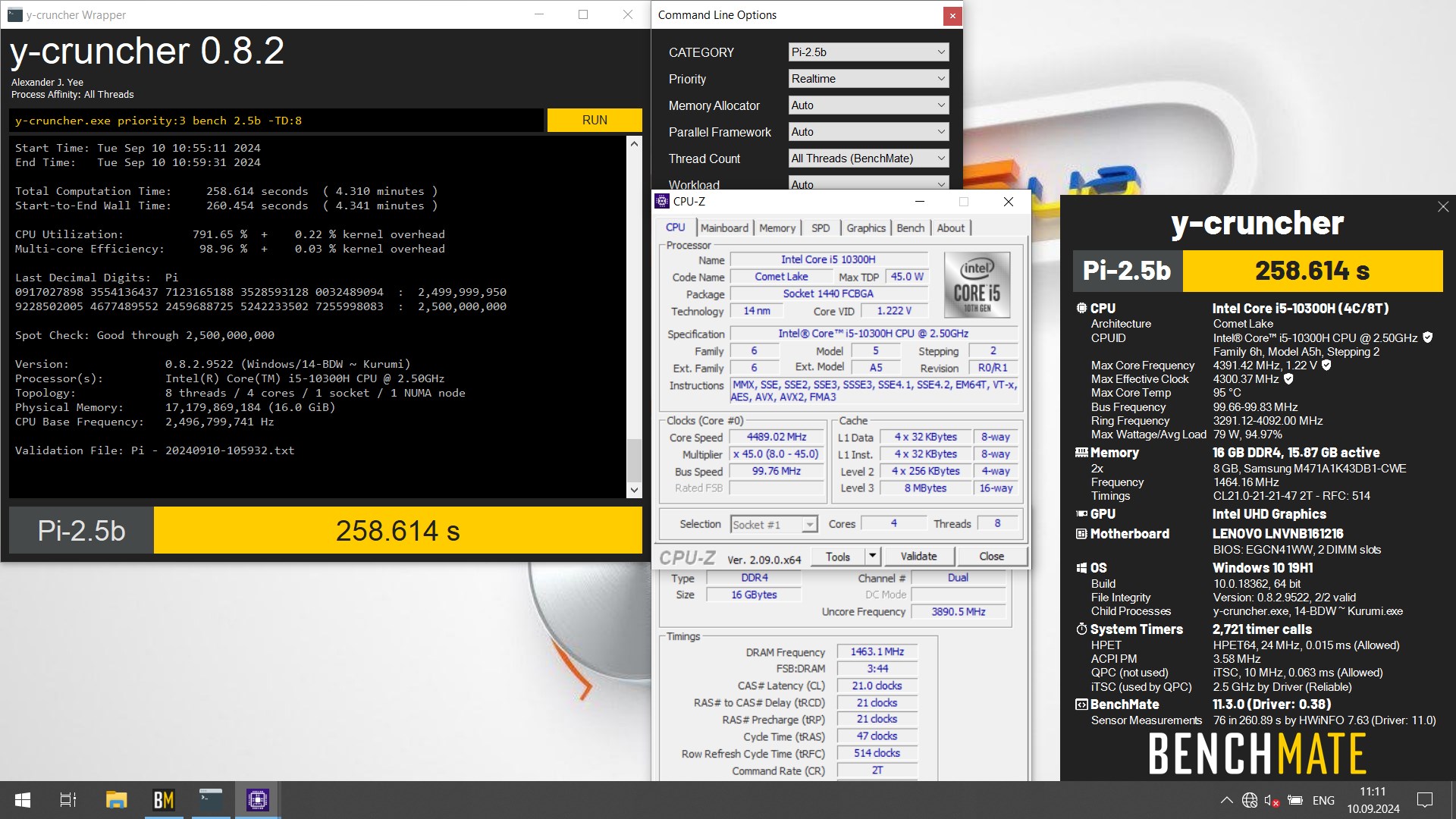This screenshot has height=819, width=1456.
Task: Switch to the CPU tab in CPU-Z
Action: coord(675,227)
